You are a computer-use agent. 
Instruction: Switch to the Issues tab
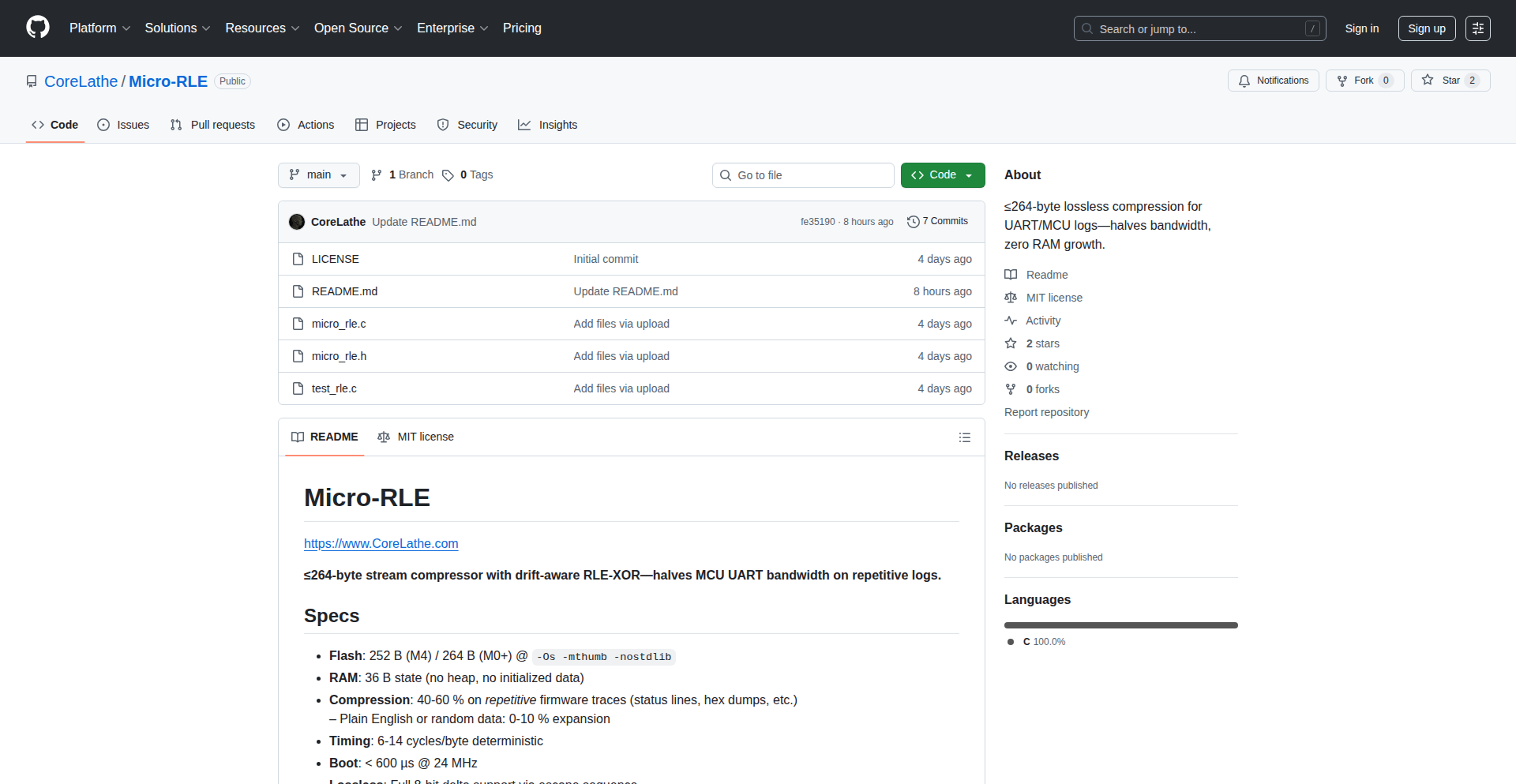[x=123, y=125]
